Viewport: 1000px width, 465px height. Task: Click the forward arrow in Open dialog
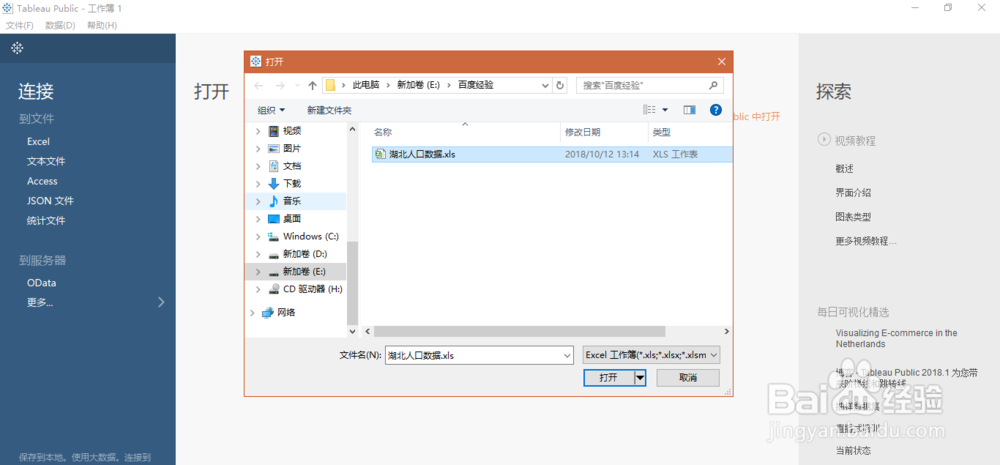coord(279,85)
